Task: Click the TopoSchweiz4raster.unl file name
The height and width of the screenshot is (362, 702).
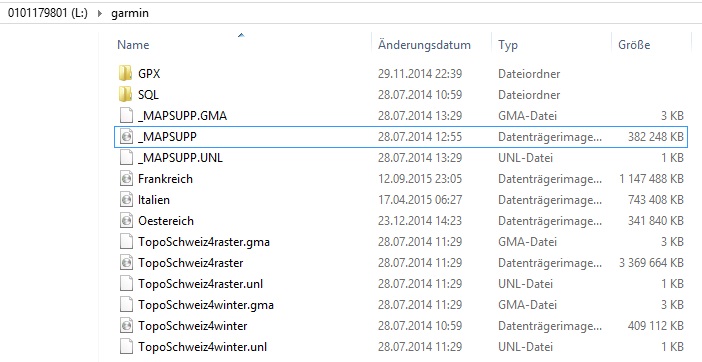Action: (x=201, y=284)
